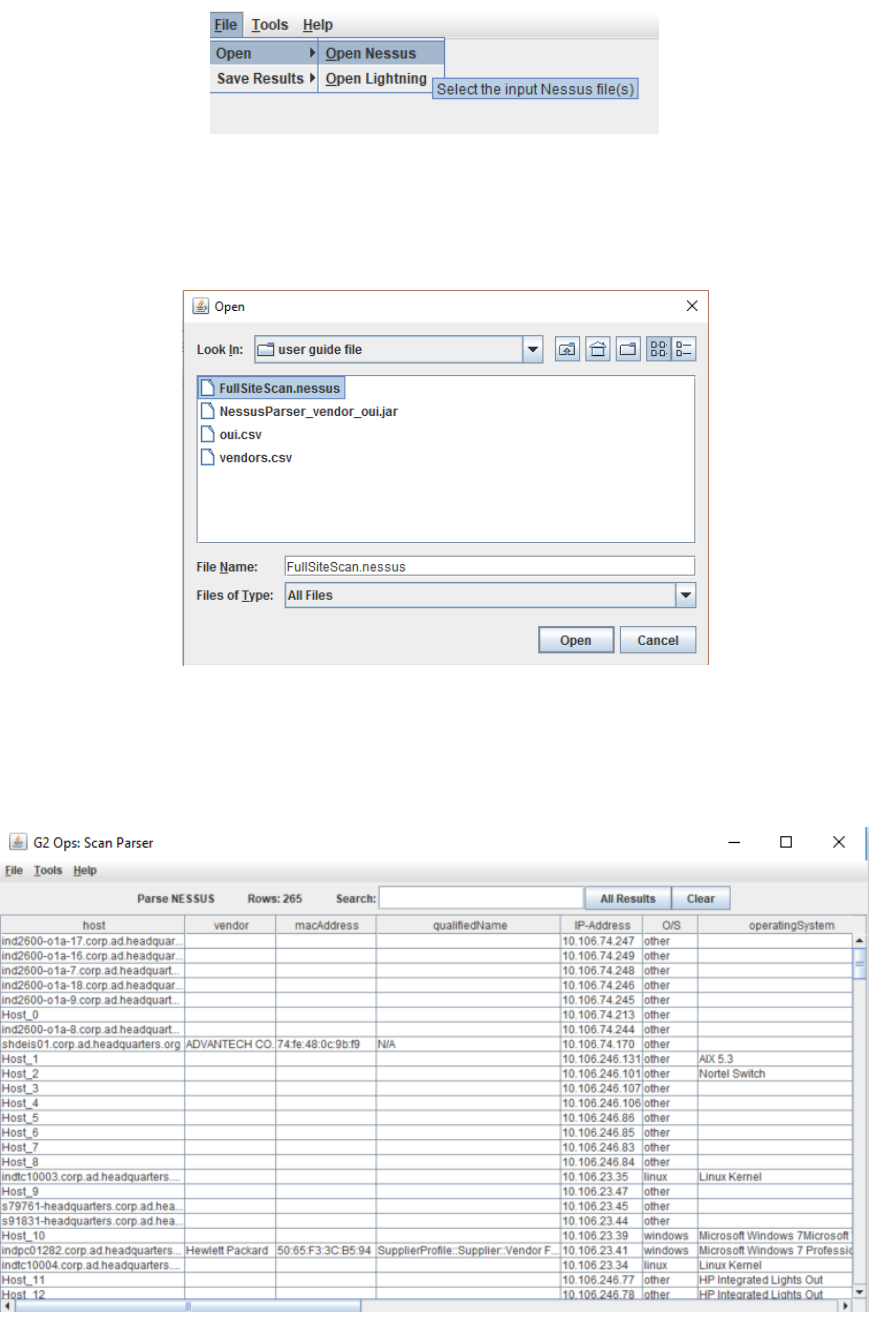This screenshot has height=1341, width=869.
Task: Select the vendors.csv file icon
Action: pyautogui.click(x=208, y=458)
